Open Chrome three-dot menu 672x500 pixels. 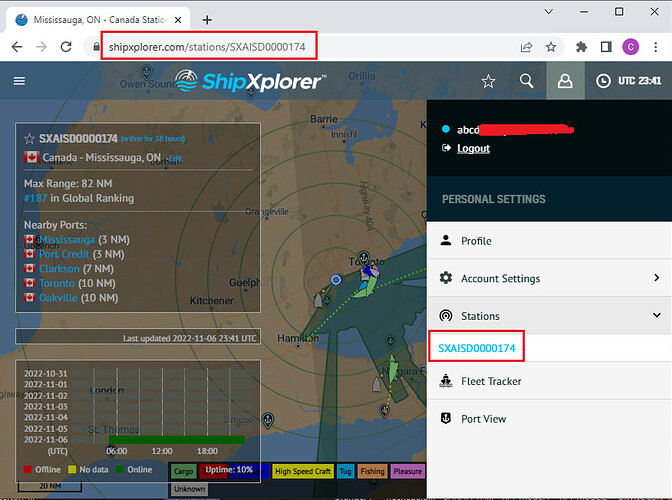pyautogui.click(x=656, y=47)
